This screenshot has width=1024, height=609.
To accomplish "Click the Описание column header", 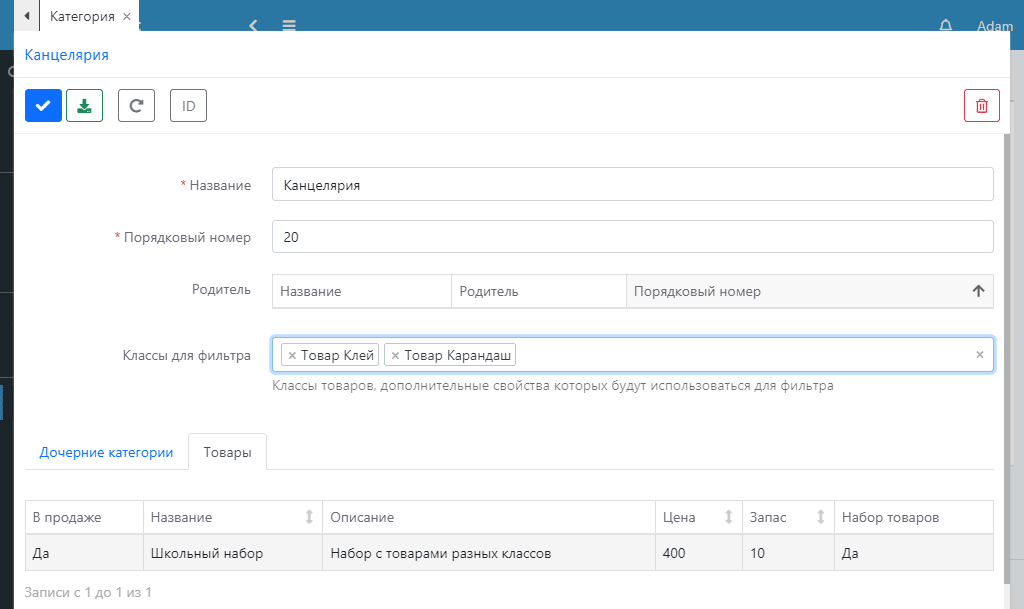I will point(489,517).
